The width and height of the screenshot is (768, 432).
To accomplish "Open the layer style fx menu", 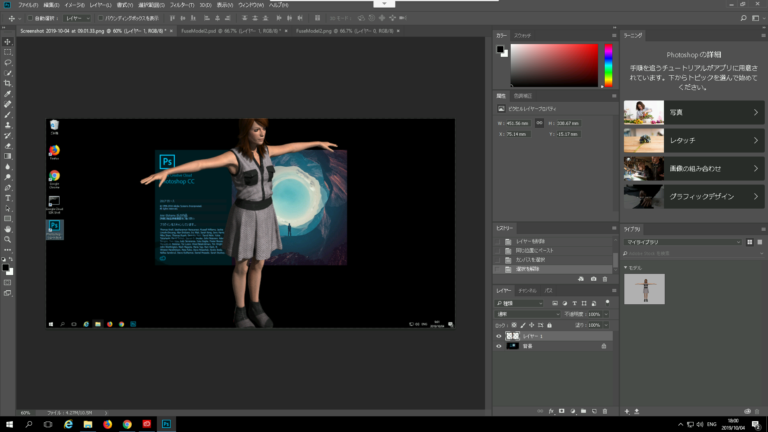I will tap(551, 411).
